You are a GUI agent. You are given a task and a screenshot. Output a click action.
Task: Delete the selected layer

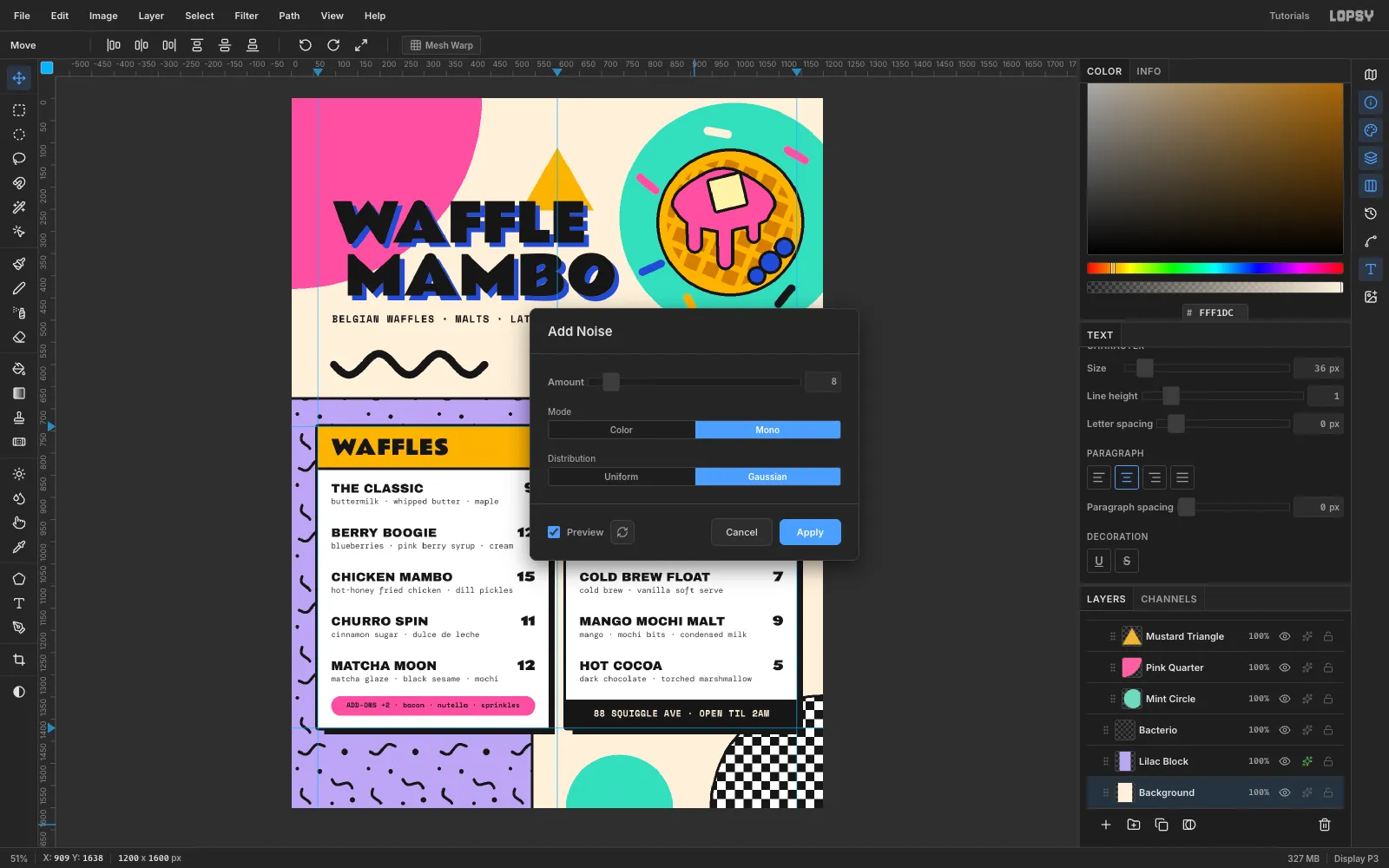tap(1325, 825)
